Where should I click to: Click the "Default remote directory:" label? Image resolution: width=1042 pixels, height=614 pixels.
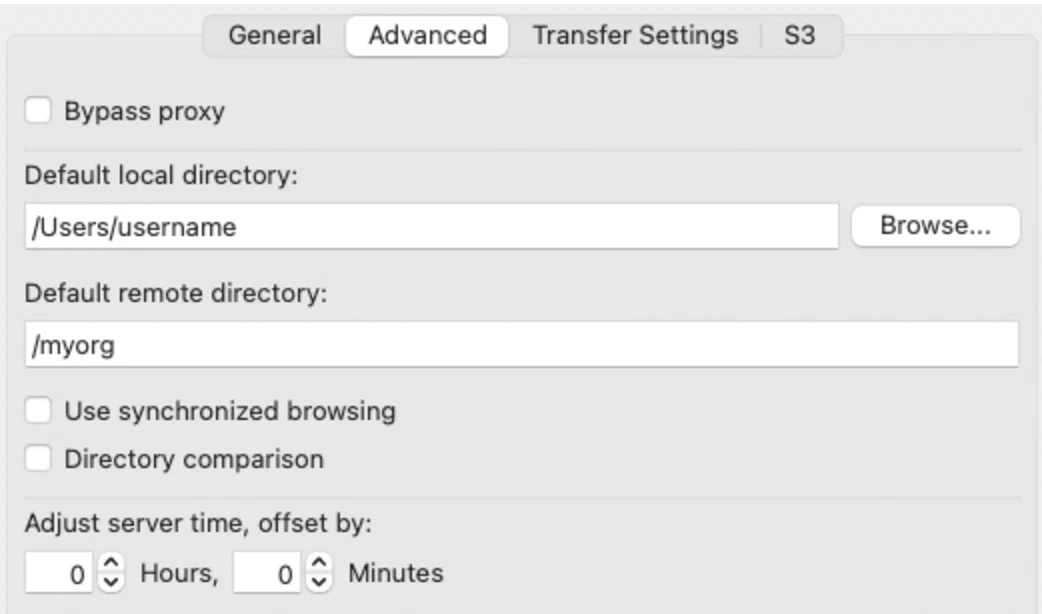175,294
